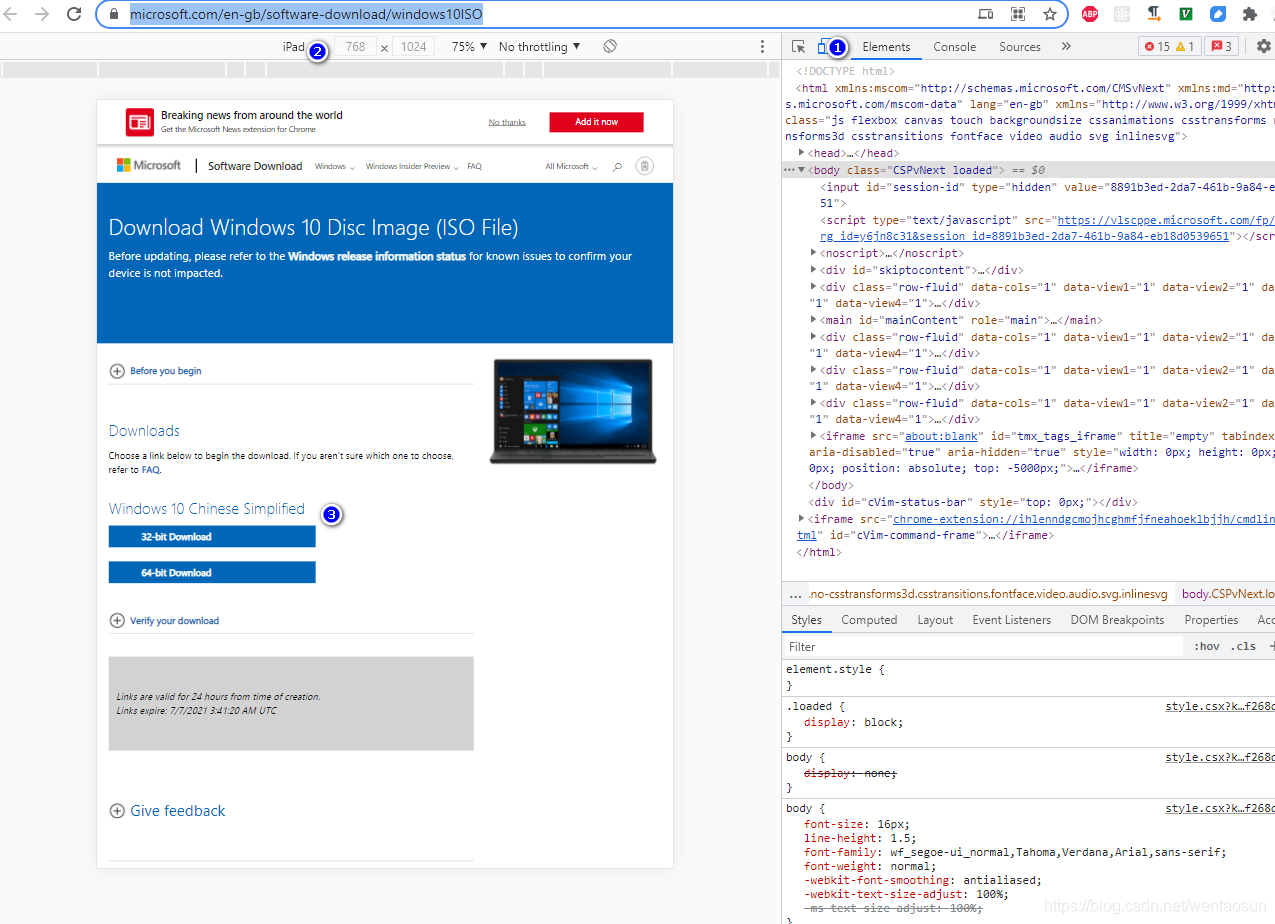Show more DevTools tabs via the chevron
The width and height of the screenshot is (1275, 924).
point(1066,46)
